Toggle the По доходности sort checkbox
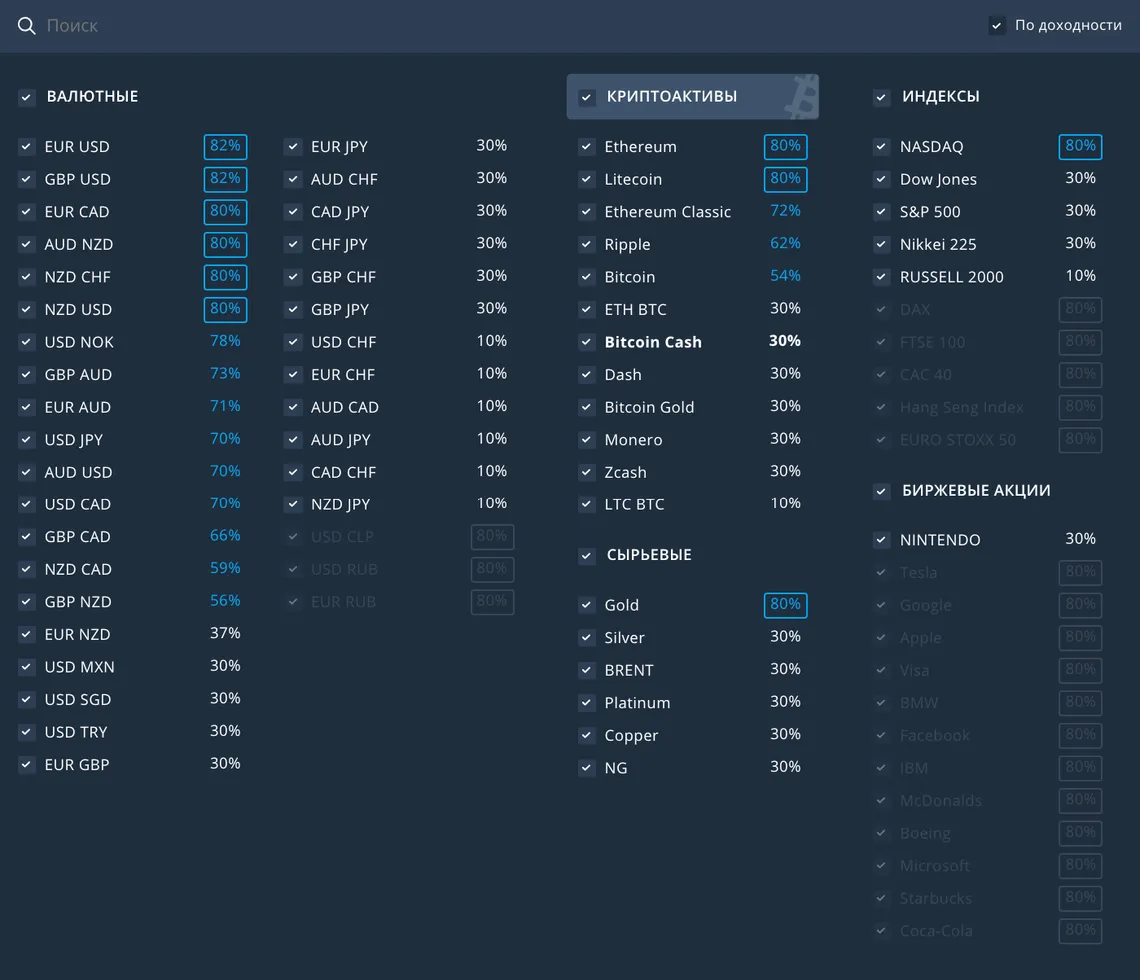This screenshot has height=980, width=1140. coord(997,26)
